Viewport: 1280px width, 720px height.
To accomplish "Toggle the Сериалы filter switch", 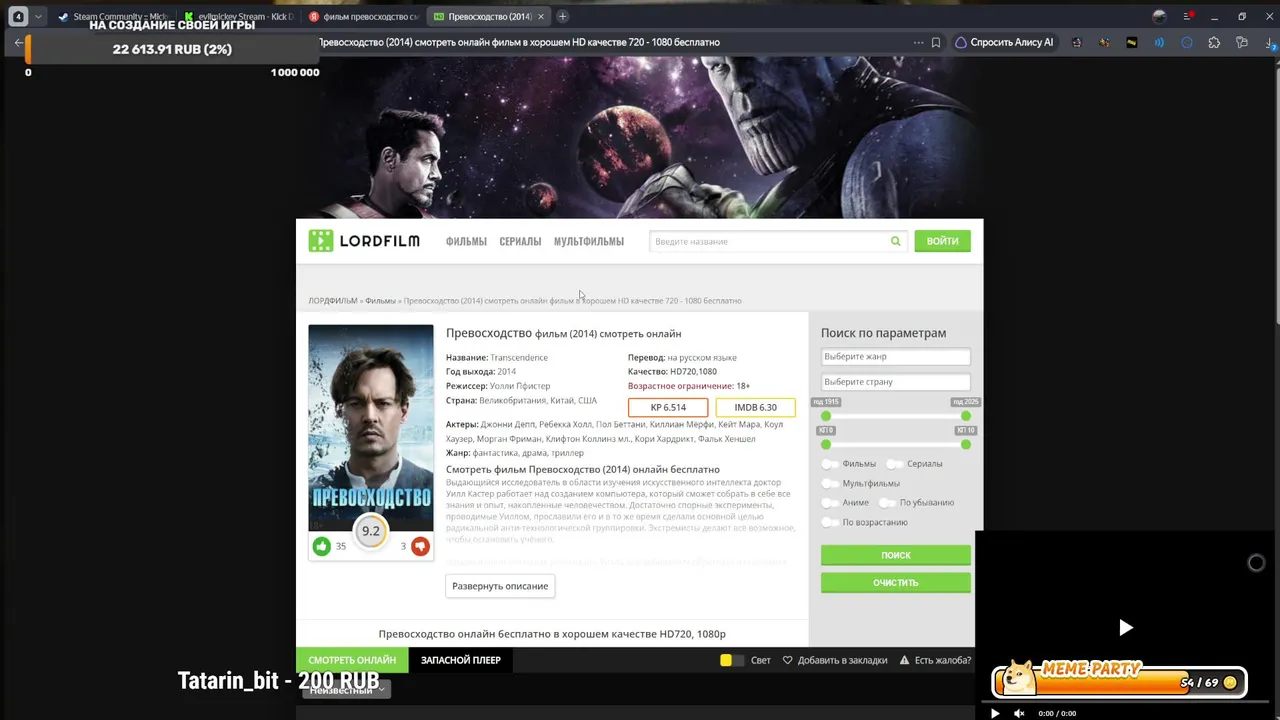I will [x=895, y=464].
